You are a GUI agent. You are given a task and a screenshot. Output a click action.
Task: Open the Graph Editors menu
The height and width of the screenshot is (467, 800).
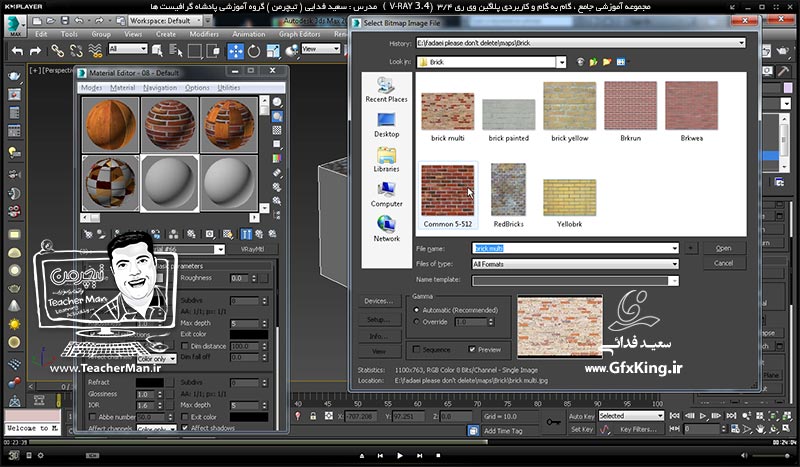coord(299,34)
